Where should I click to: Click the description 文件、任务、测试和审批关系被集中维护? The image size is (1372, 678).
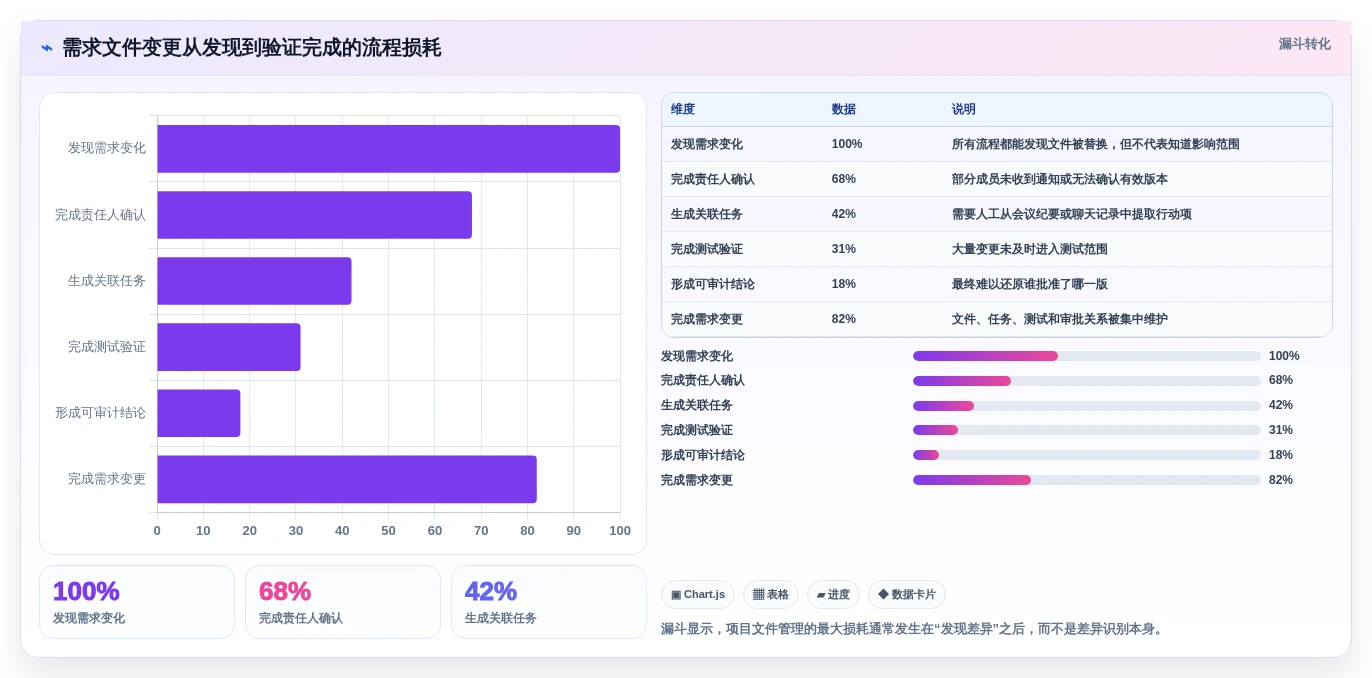[x=1060, y=319]
